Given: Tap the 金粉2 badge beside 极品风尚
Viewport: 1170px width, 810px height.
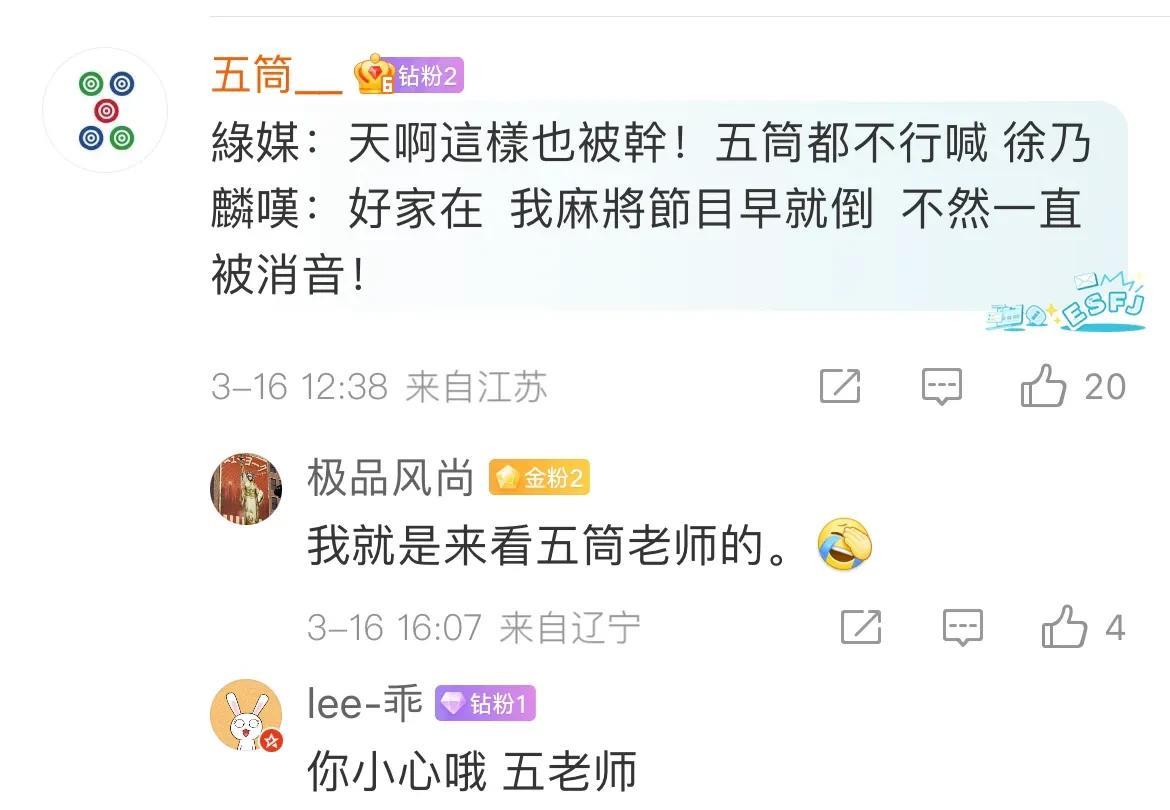Looking at the screenshot, I should pos(539,477).
